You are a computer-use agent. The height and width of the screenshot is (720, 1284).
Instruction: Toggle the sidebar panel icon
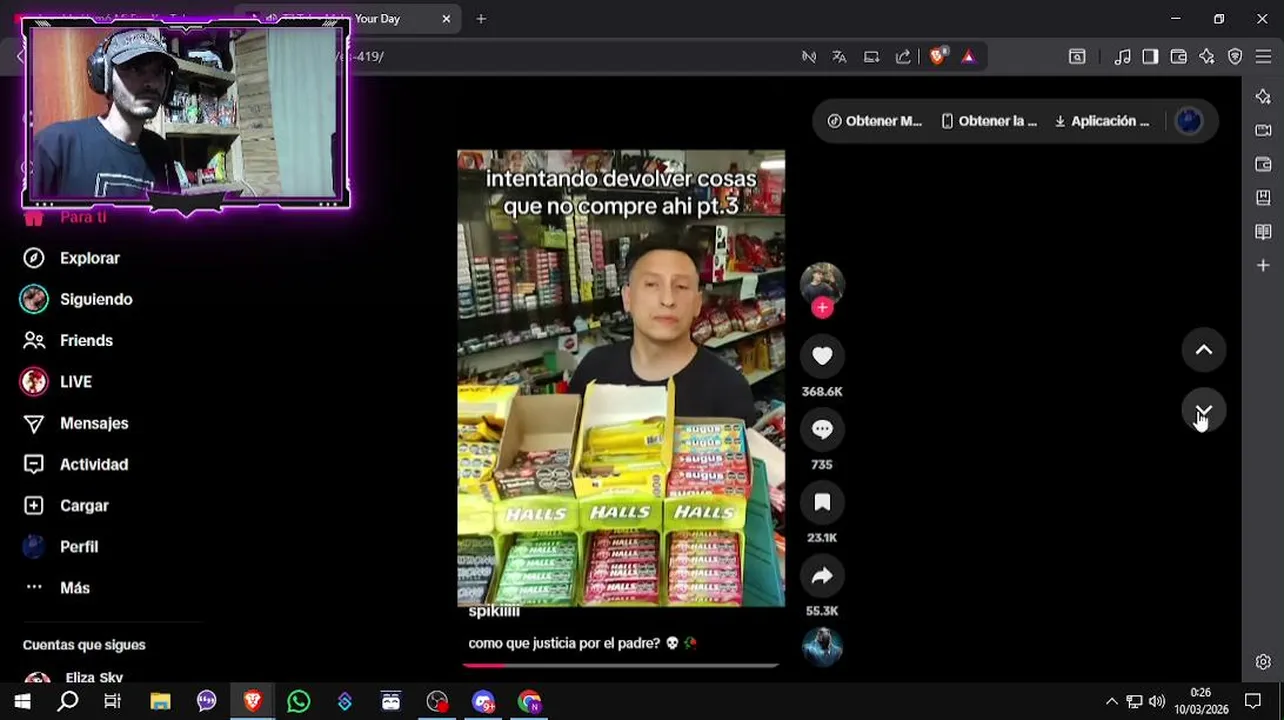(1150, 57)
